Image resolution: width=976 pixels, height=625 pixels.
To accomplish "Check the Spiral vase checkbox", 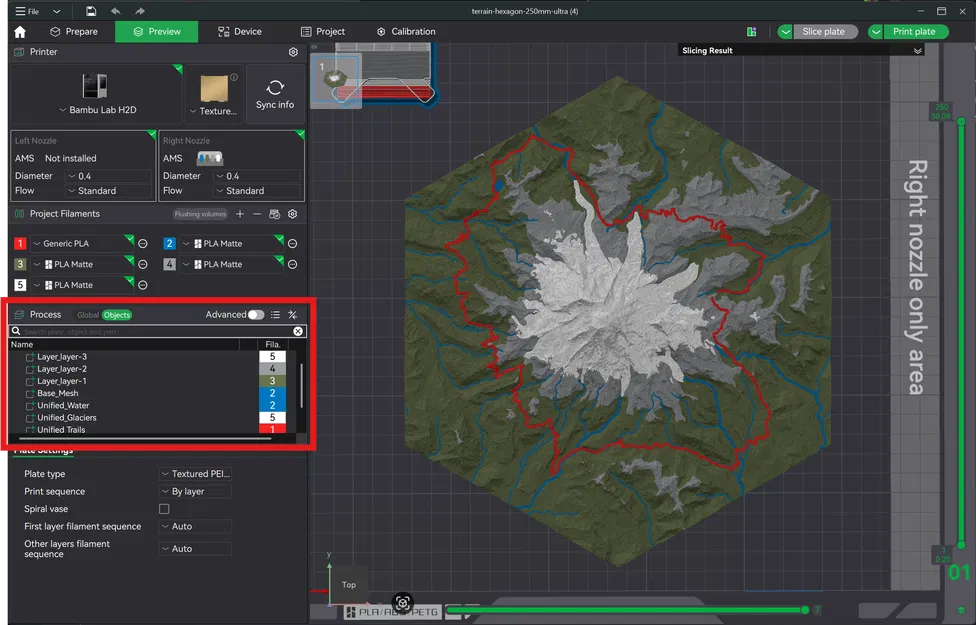I will click(163, 508).
